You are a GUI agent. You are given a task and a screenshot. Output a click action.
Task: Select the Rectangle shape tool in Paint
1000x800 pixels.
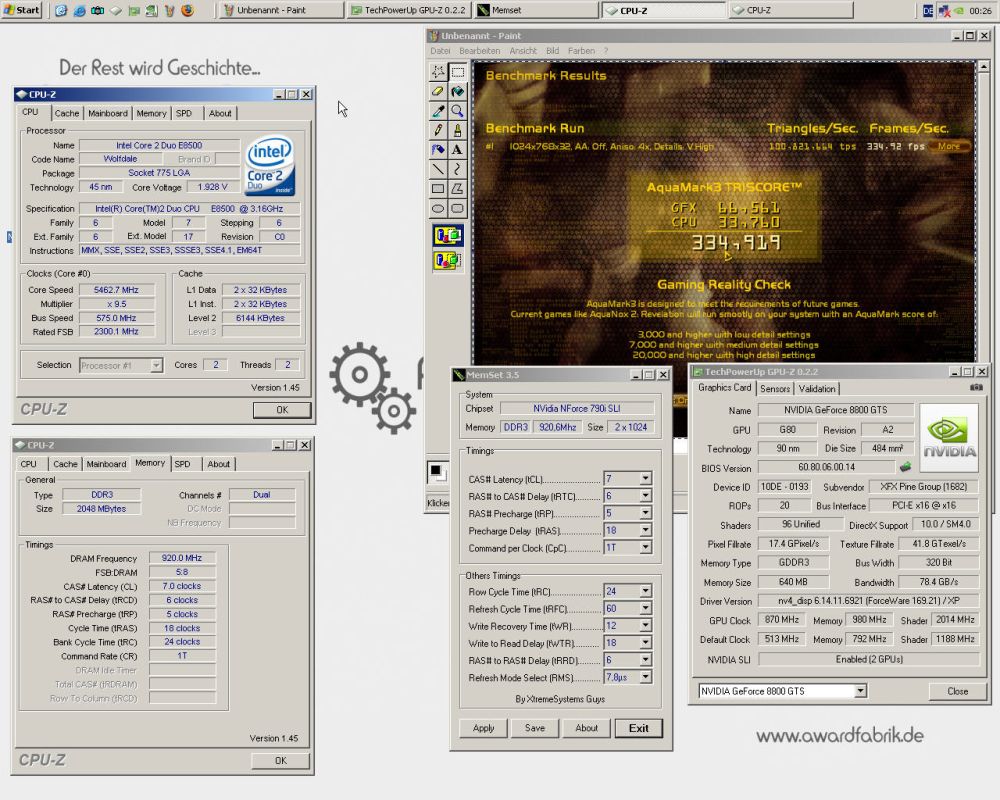coord(438,189)
